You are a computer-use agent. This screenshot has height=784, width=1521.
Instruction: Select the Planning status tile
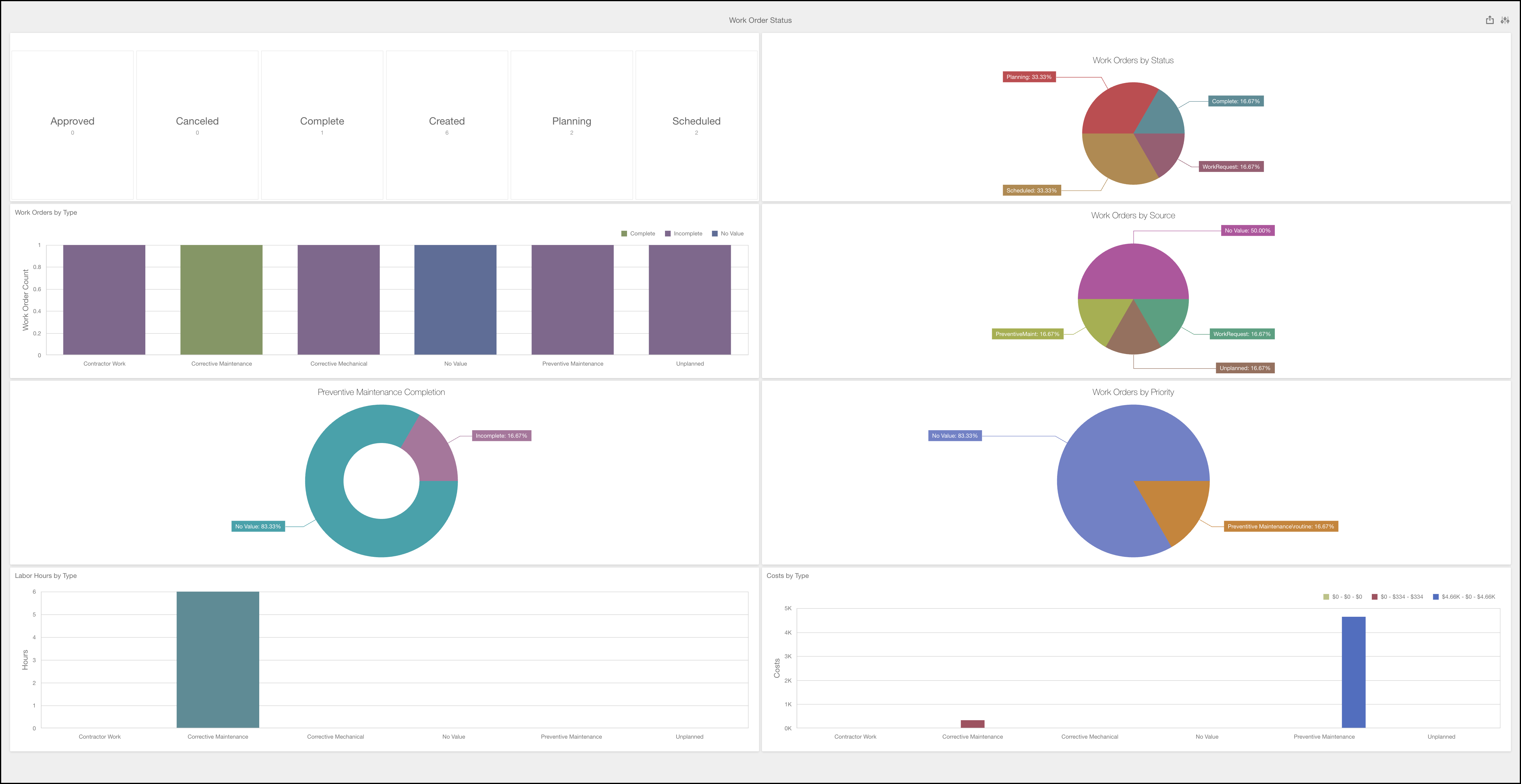[x=572, y=125]
